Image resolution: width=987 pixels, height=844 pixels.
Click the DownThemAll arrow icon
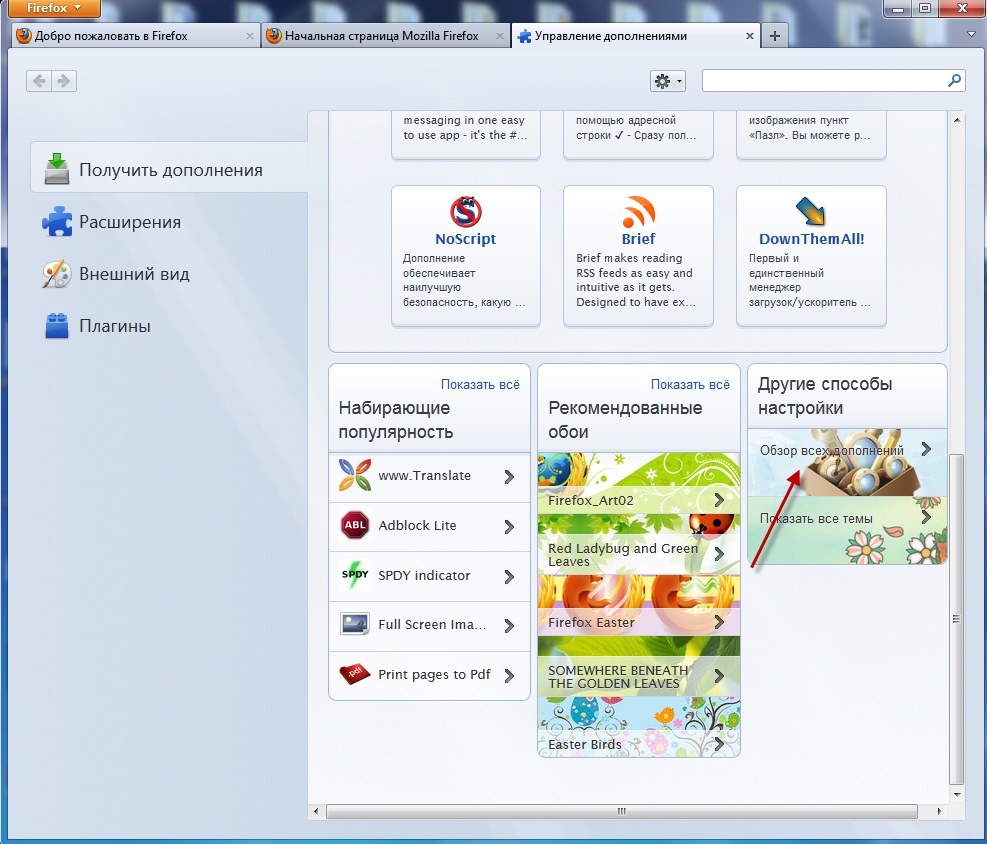(x=811, y=211)
